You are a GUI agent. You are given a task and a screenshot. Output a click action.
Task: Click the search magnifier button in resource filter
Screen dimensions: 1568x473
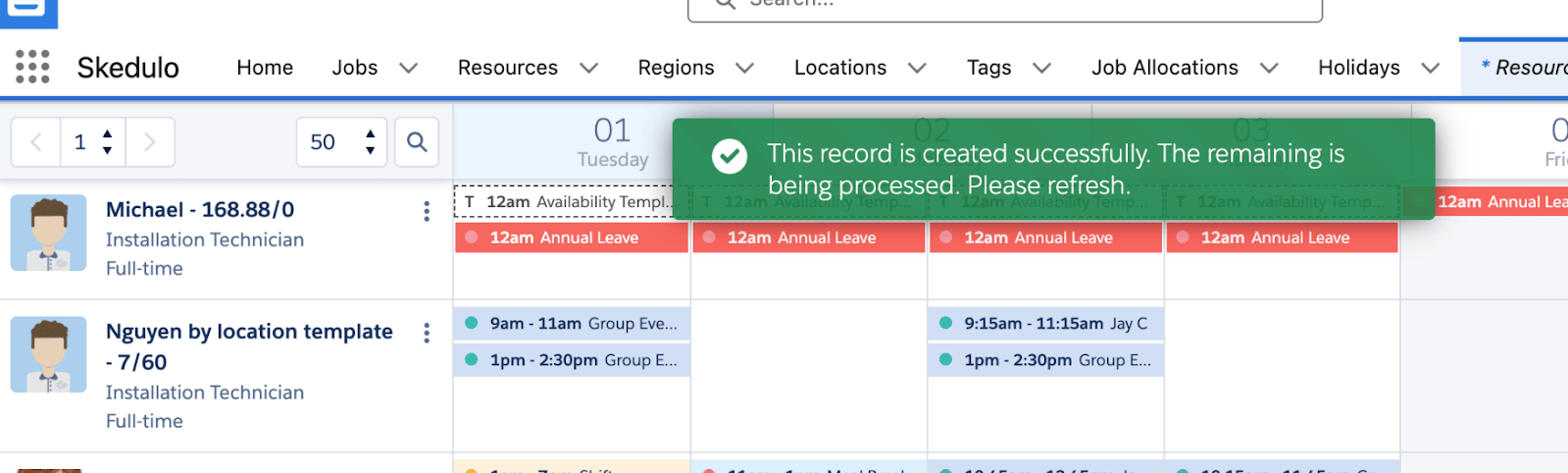click(417, 142)
